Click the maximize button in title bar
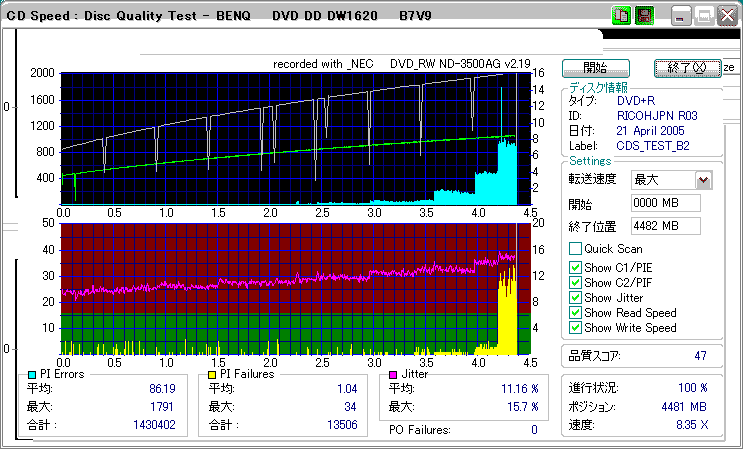743x449 pixels. 703,16
